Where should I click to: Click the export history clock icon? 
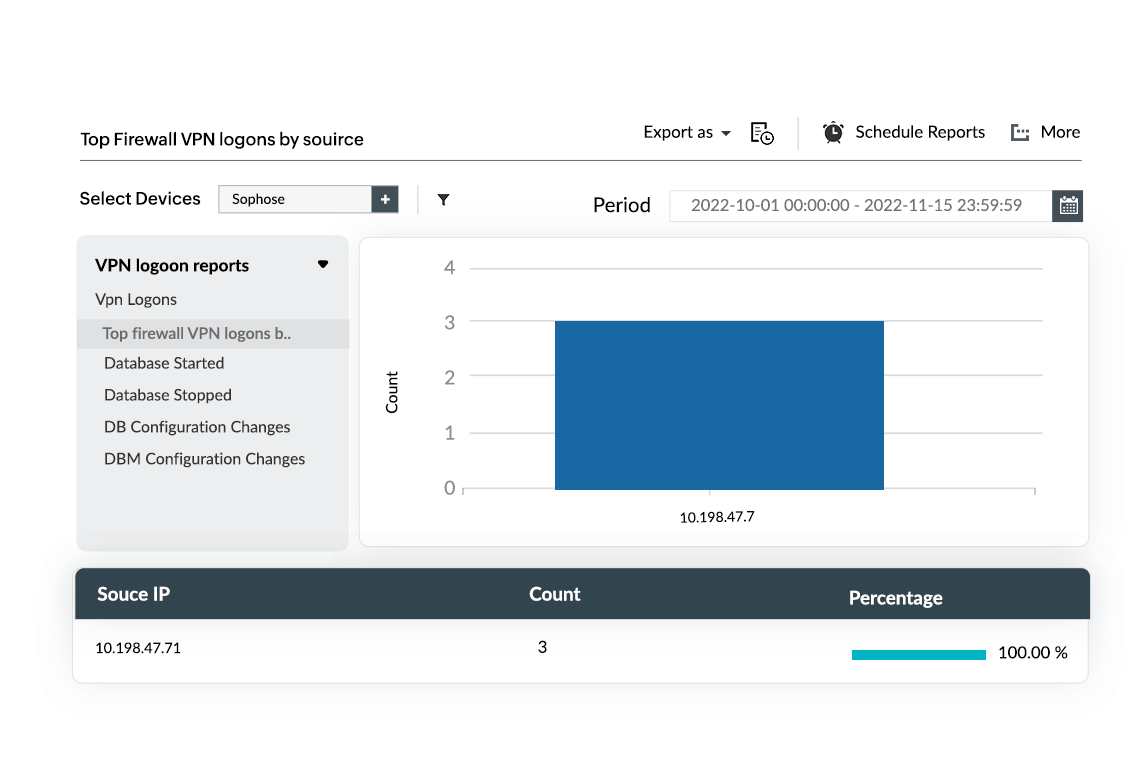[762, 133]
